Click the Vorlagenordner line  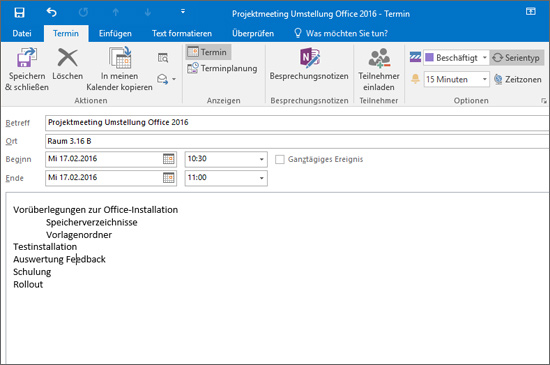point(79,235)
